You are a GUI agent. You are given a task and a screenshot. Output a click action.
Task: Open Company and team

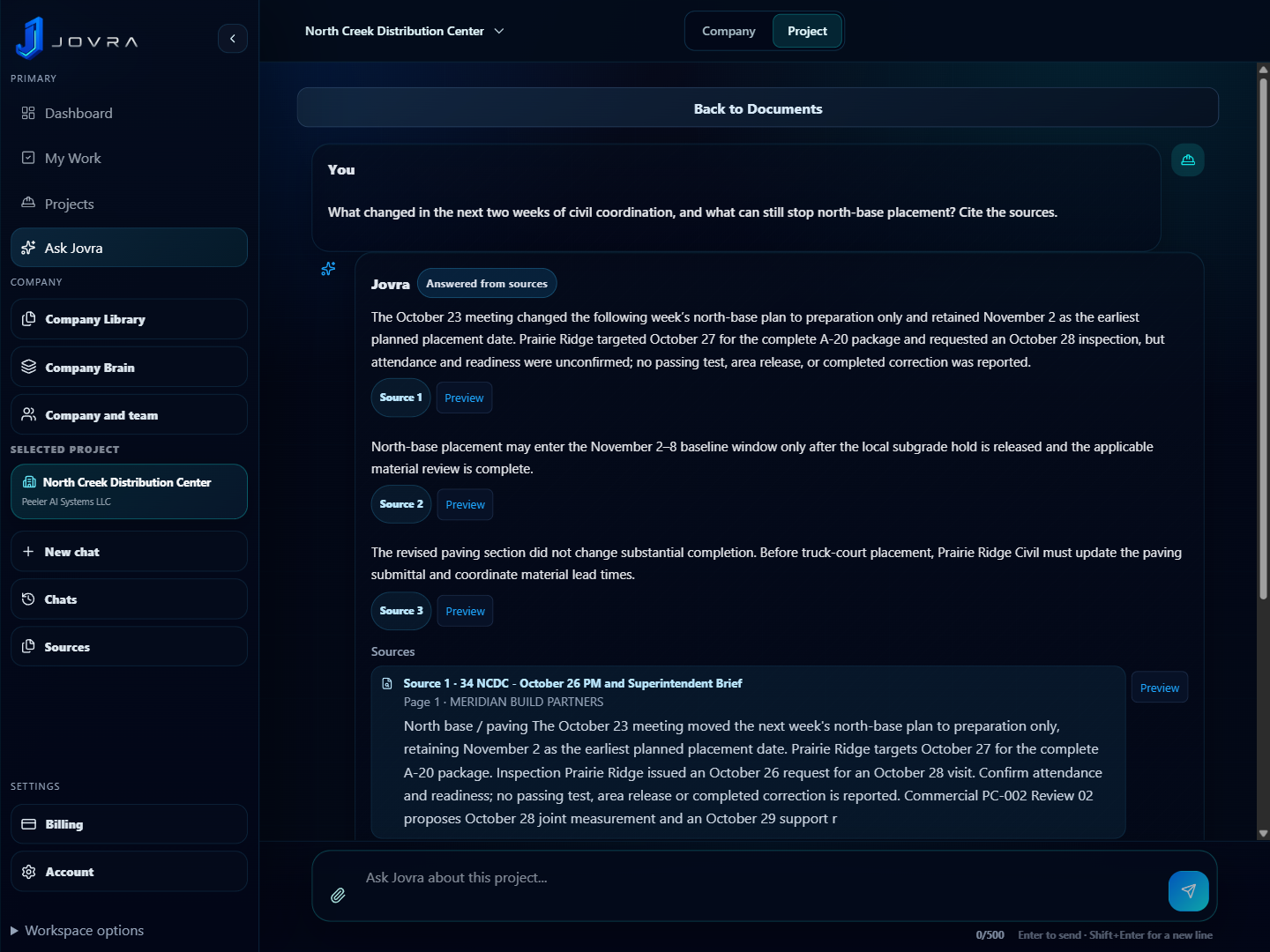(x=129, y=414)
